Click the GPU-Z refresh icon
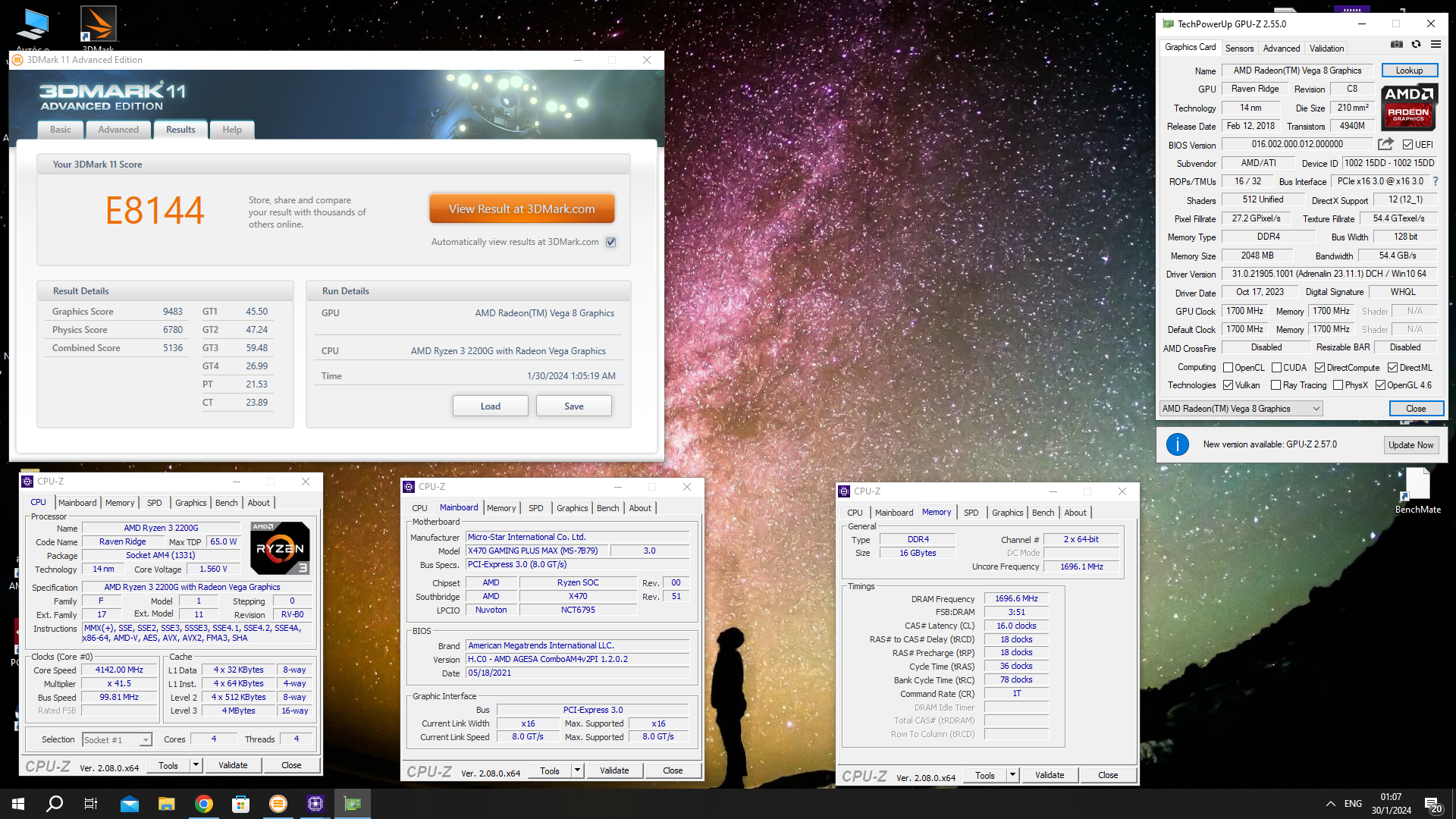The width and height of the screenshot is (1456, 819). point(1416,45)
